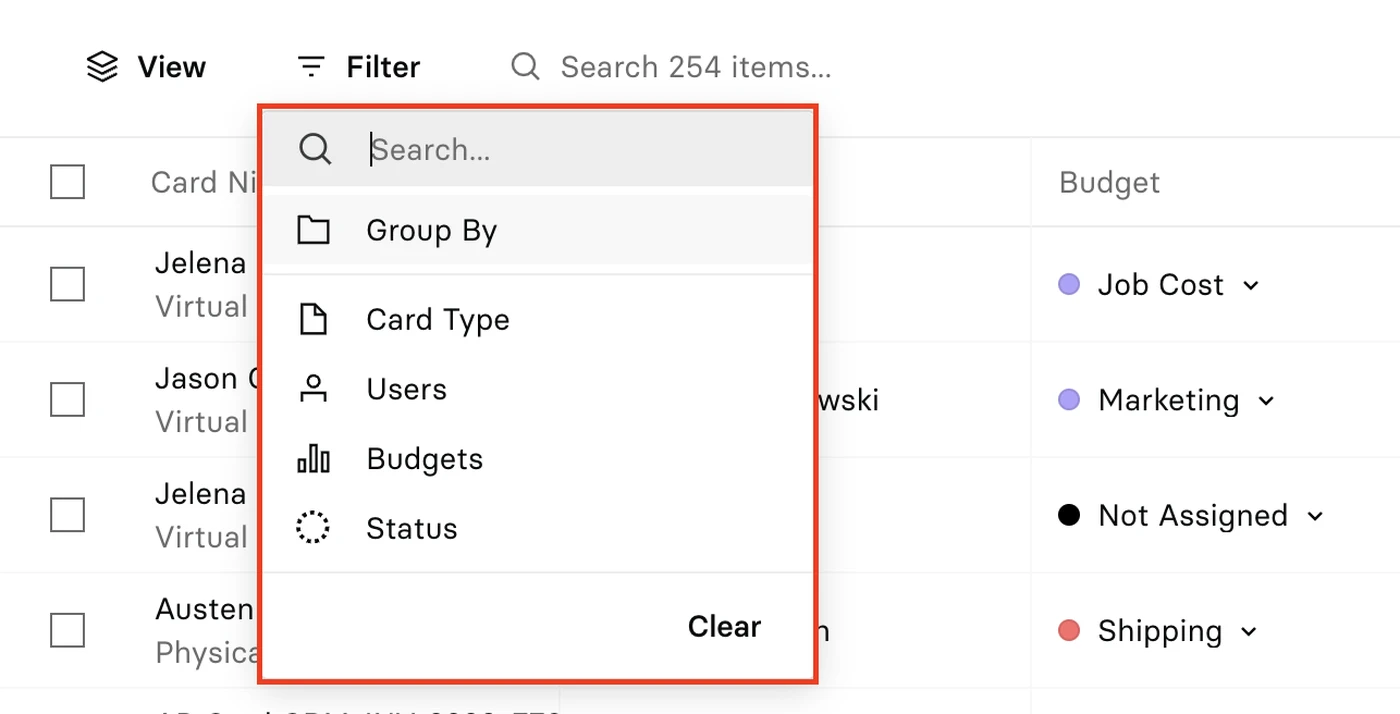This screenshot has width=1400, height=714.
Task: Click the Budgets bar chart icon
Action: pyautogui.click(x=314, y=459)
